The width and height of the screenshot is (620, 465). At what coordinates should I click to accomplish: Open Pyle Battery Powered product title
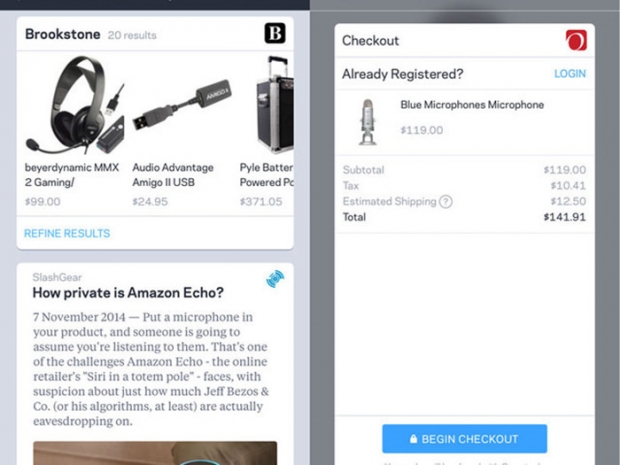pos(266,175)
